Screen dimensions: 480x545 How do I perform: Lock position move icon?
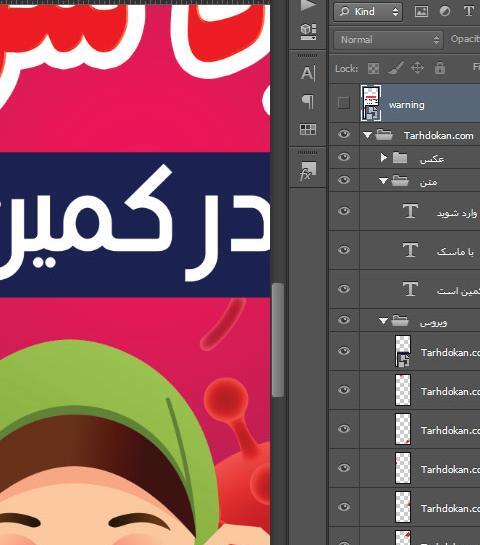coord(417,68)
